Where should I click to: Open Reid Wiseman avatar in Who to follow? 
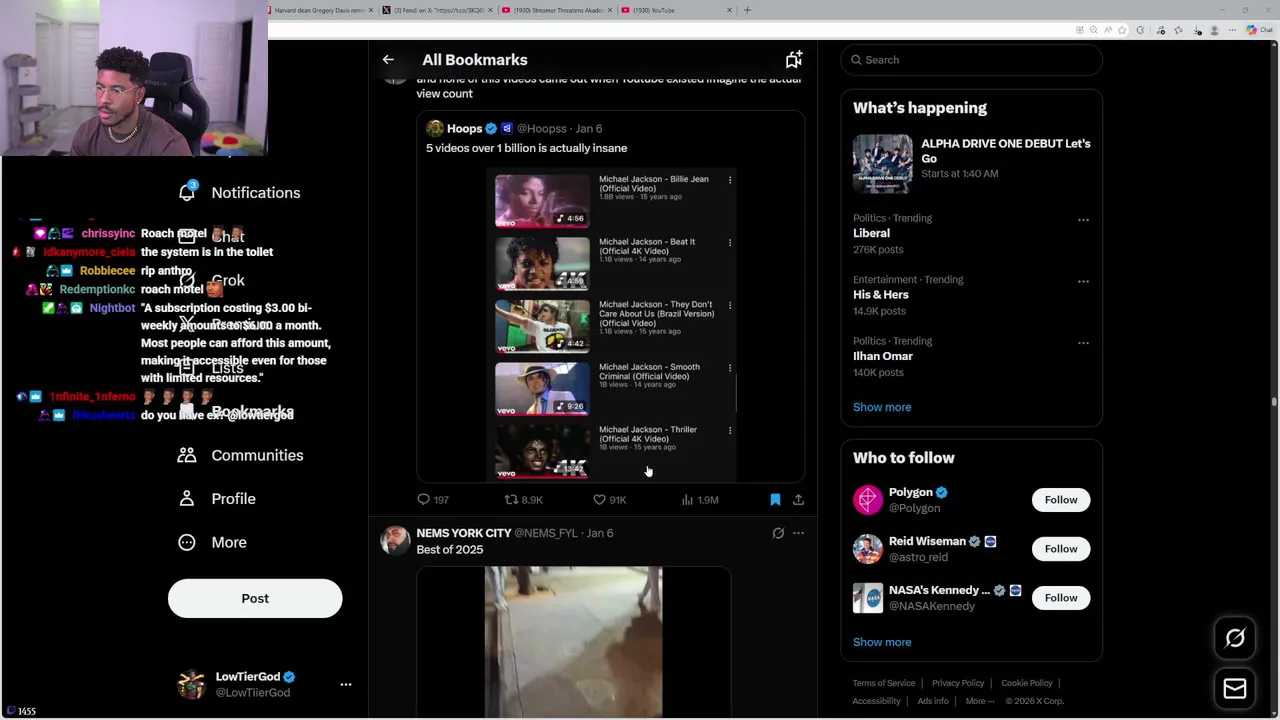tap(868, 549)
